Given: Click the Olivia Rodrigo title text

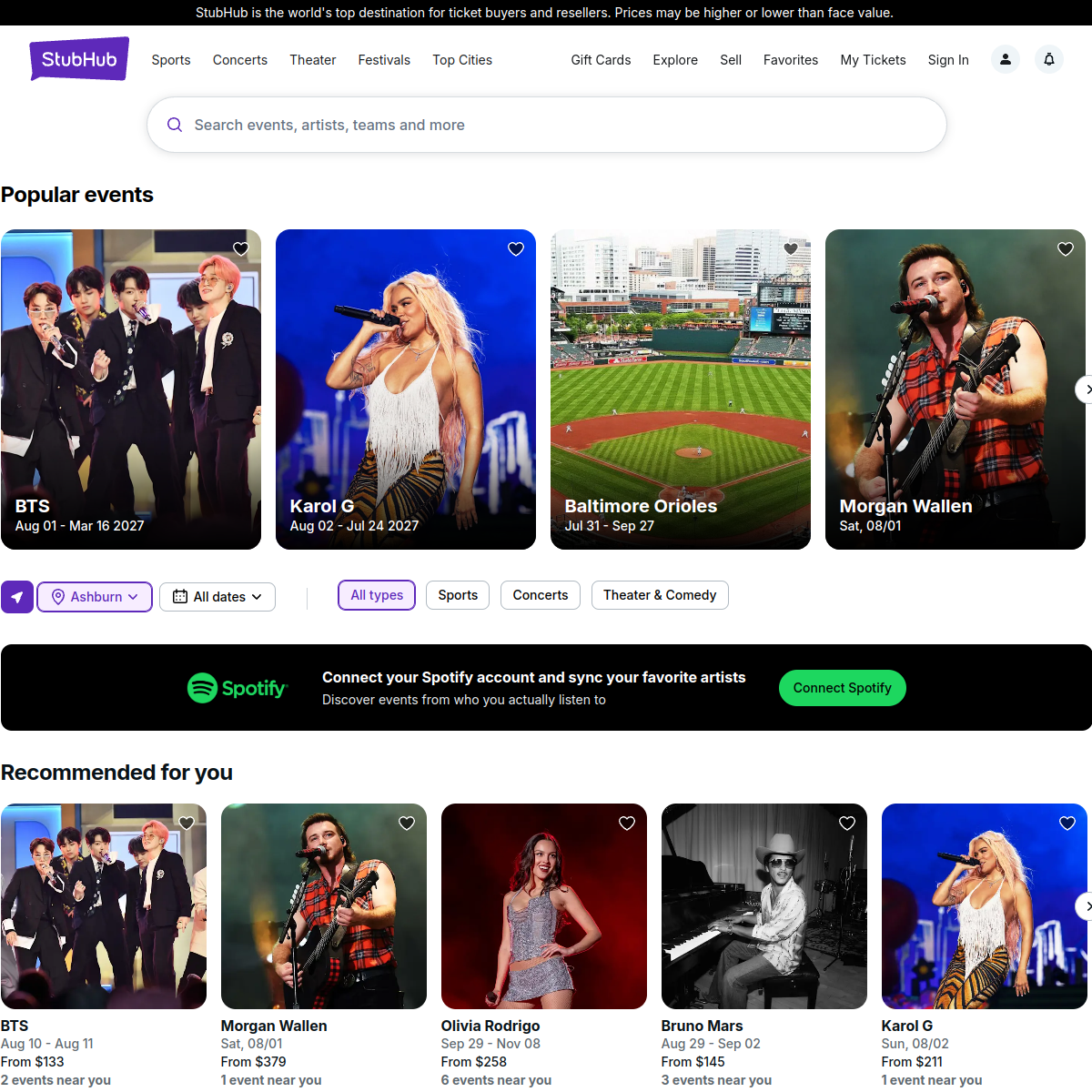Looking at the screenshot, I should 490,1026.
